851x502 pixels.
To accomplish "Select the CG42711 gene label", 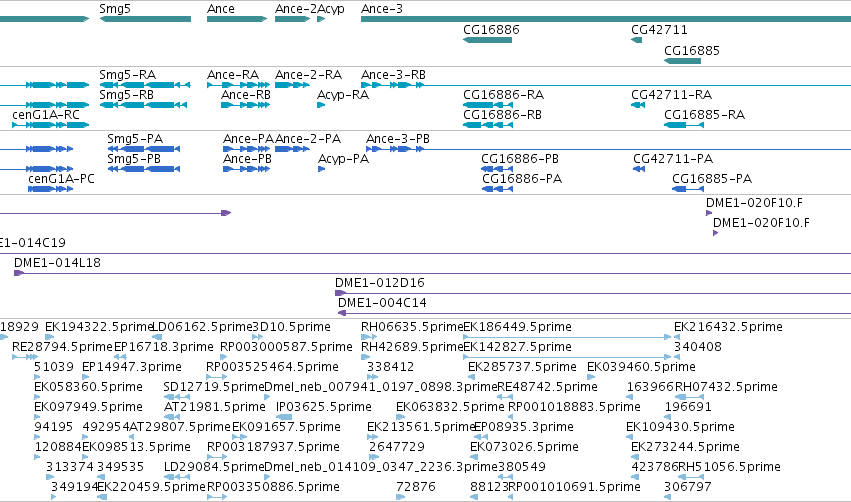I will (x=659, y=29).
